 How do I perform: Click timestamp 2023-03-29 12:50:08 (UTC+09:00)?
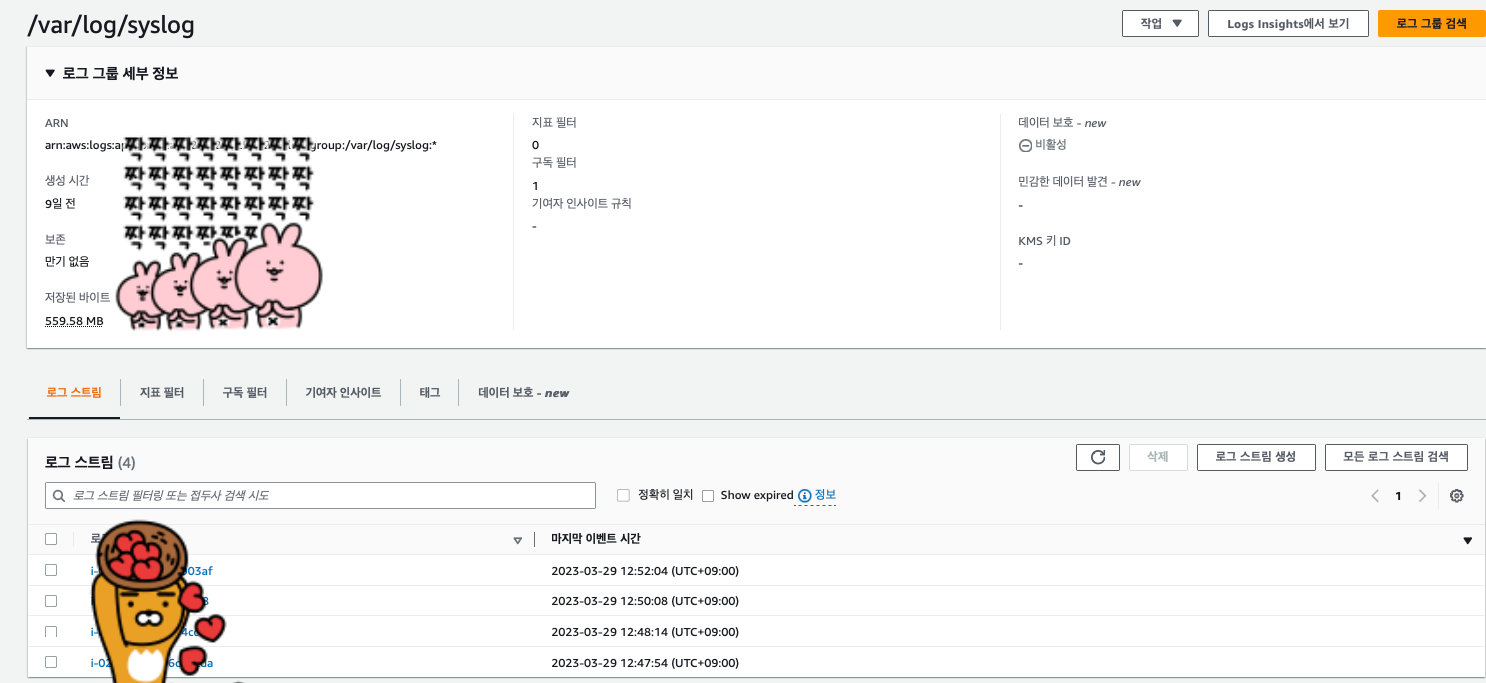[x=645, y=601]
